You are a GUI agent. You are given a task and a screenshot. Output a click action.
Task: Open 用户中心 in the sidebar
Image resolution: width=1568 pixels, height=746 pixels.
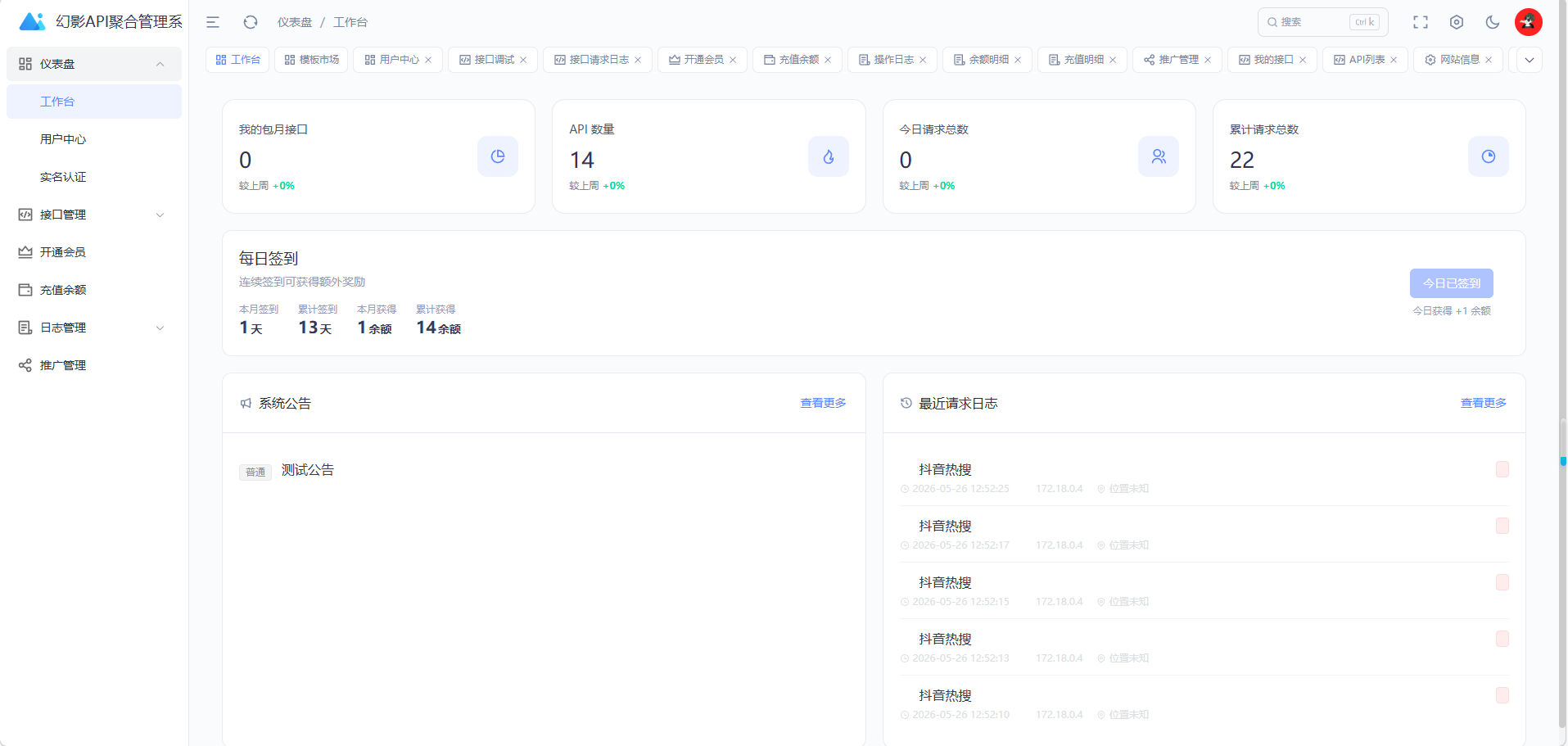pyautogui.click(x=94, y=139)
